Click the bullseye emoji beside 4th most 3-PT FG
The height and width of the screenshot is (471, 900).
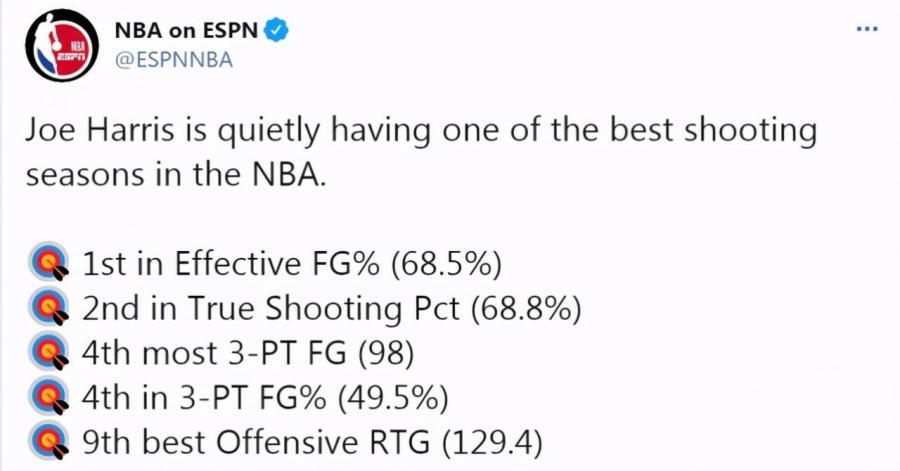click(x=49, y=352)
